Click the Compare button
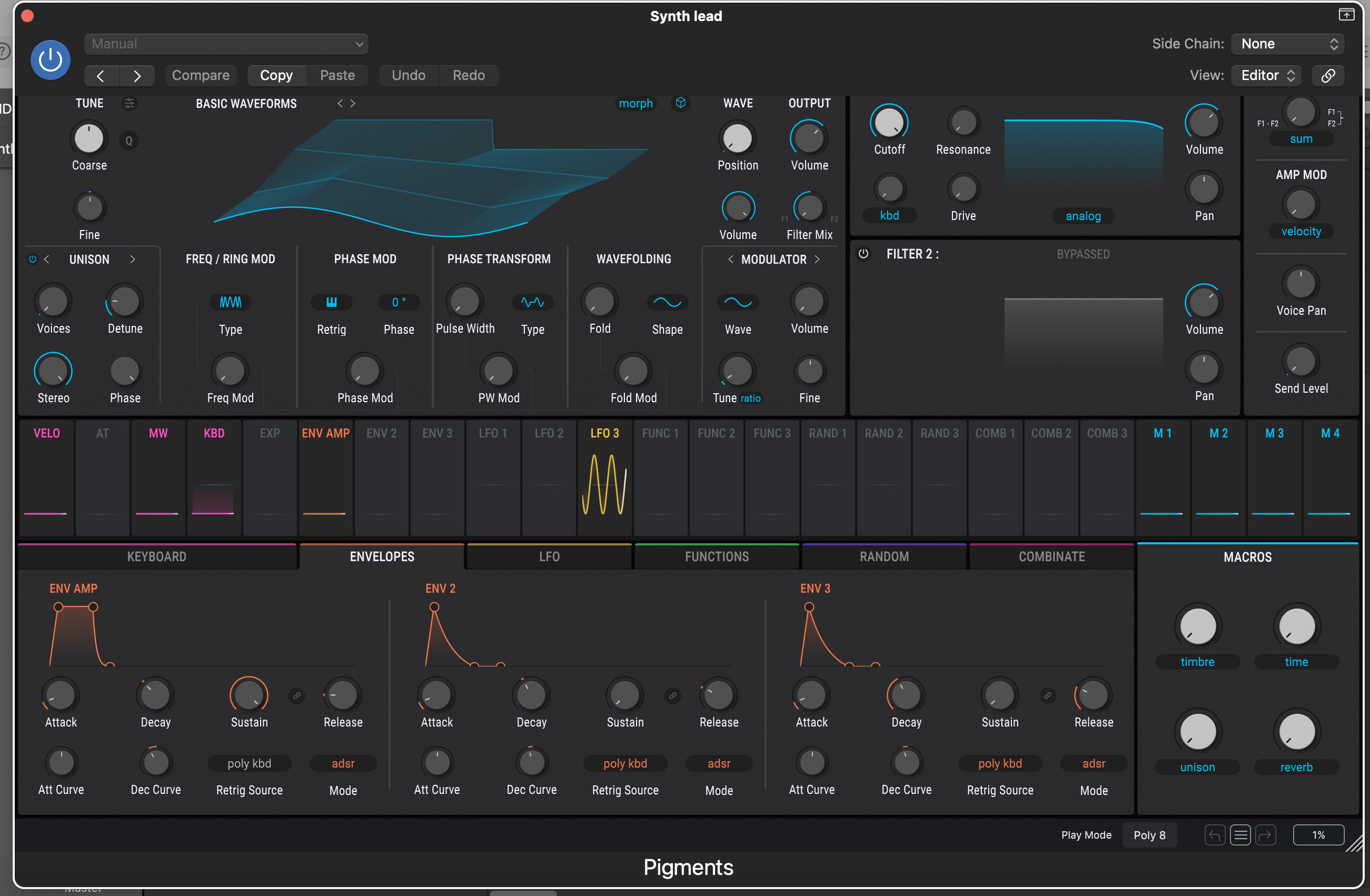Image resolution: width=1370 pixels, height=896 pixels. pyautogui.click(x=200, y=75)
